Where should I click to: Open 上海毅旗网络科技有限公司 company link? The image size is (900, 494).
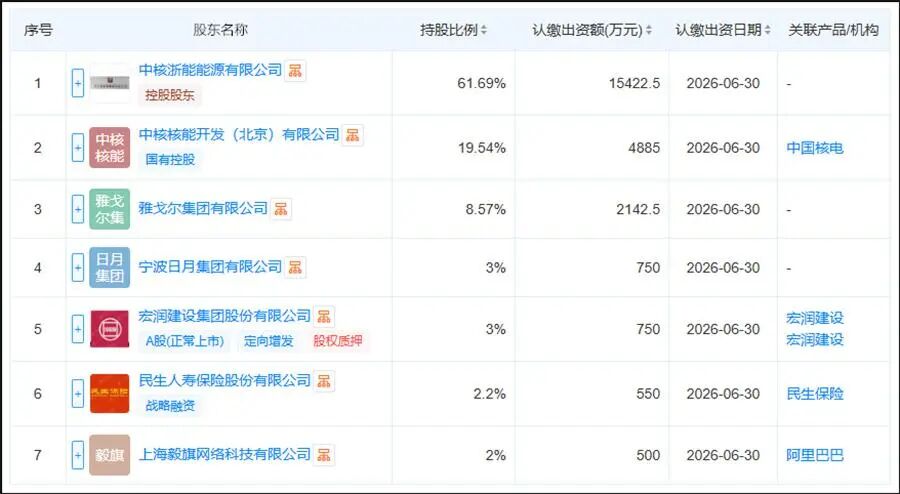pos(224,454)
